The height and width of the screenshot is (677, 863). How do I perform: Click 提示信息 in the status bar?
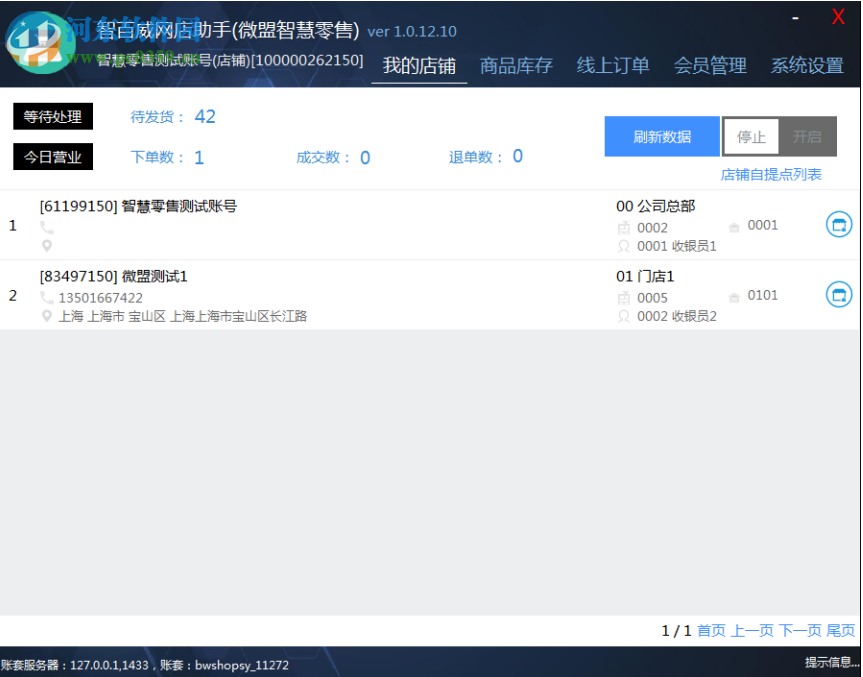[x=831, y=661]
